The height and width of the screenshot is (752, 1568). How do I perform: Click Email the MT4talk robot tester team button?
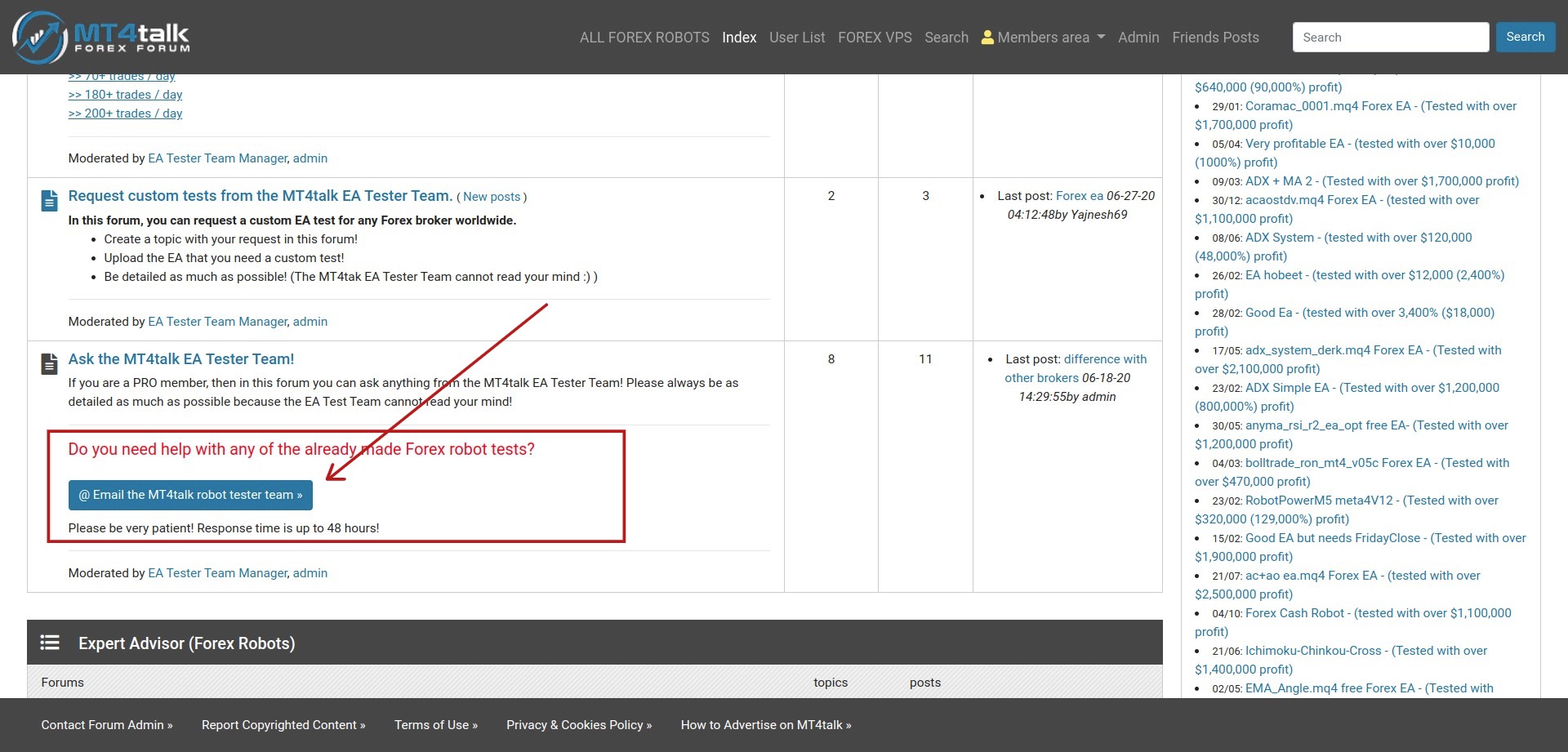pyautogui.click(x=190, y=495)
